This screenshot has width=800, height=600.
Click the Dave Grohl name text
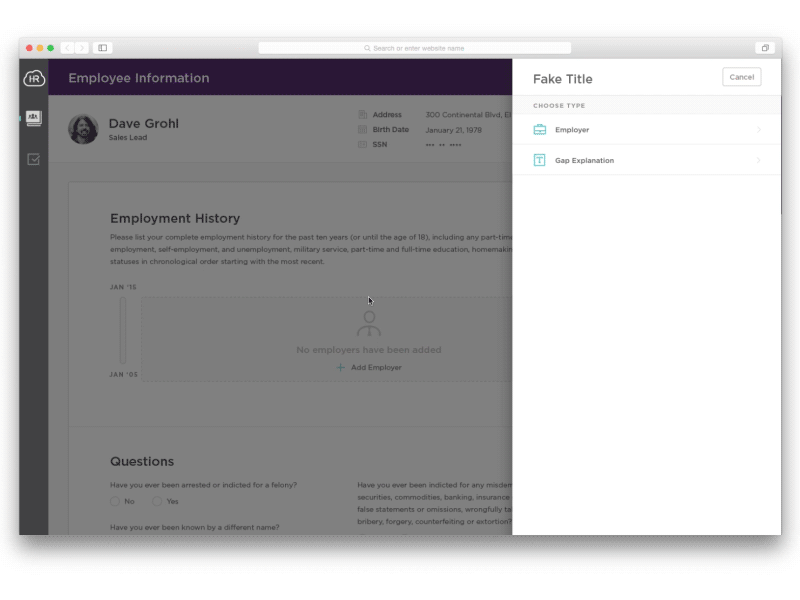pos(143,123)
